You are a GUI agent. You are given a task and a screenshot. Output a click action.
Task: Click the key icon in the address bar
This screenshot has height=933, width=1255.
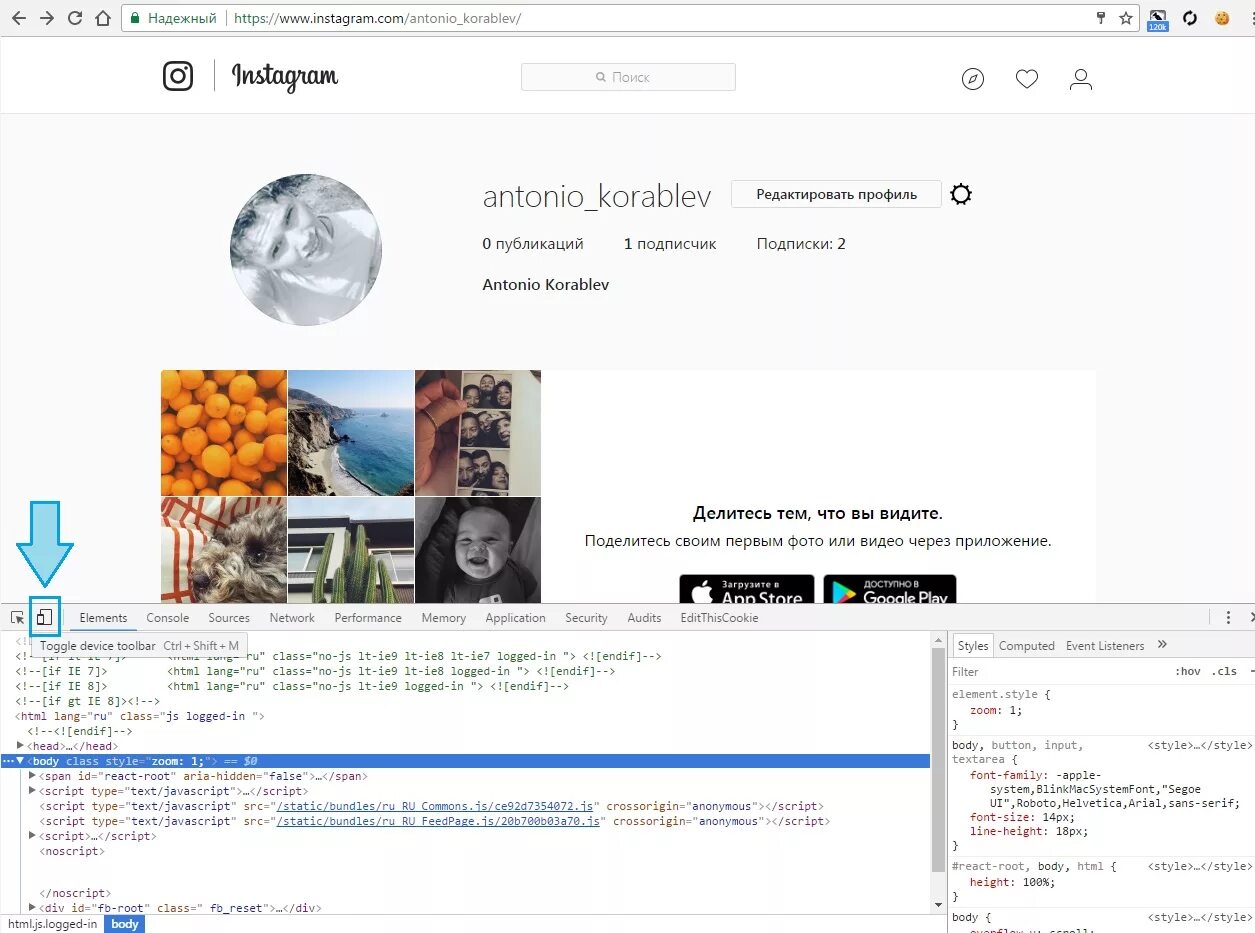click(1101, 18)
